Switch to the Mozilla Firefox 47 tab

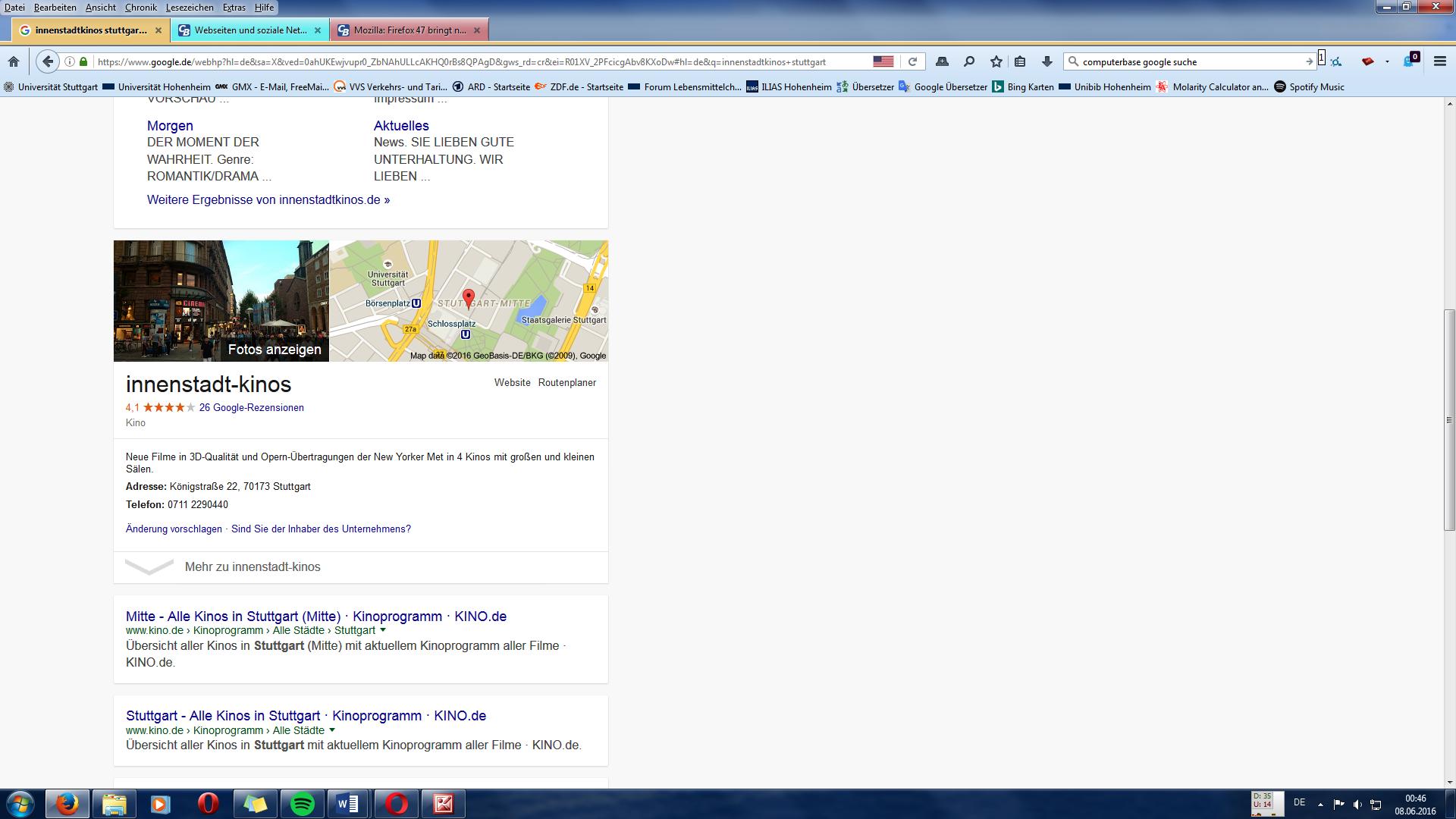click(409, 30)
